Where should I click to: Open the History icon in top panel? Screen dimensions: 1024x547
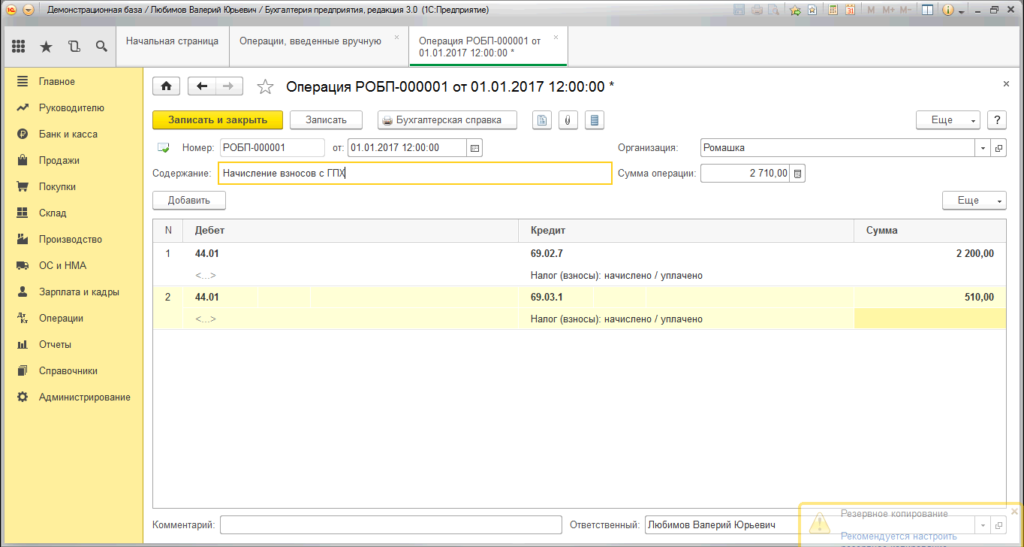tap(74, 46)
